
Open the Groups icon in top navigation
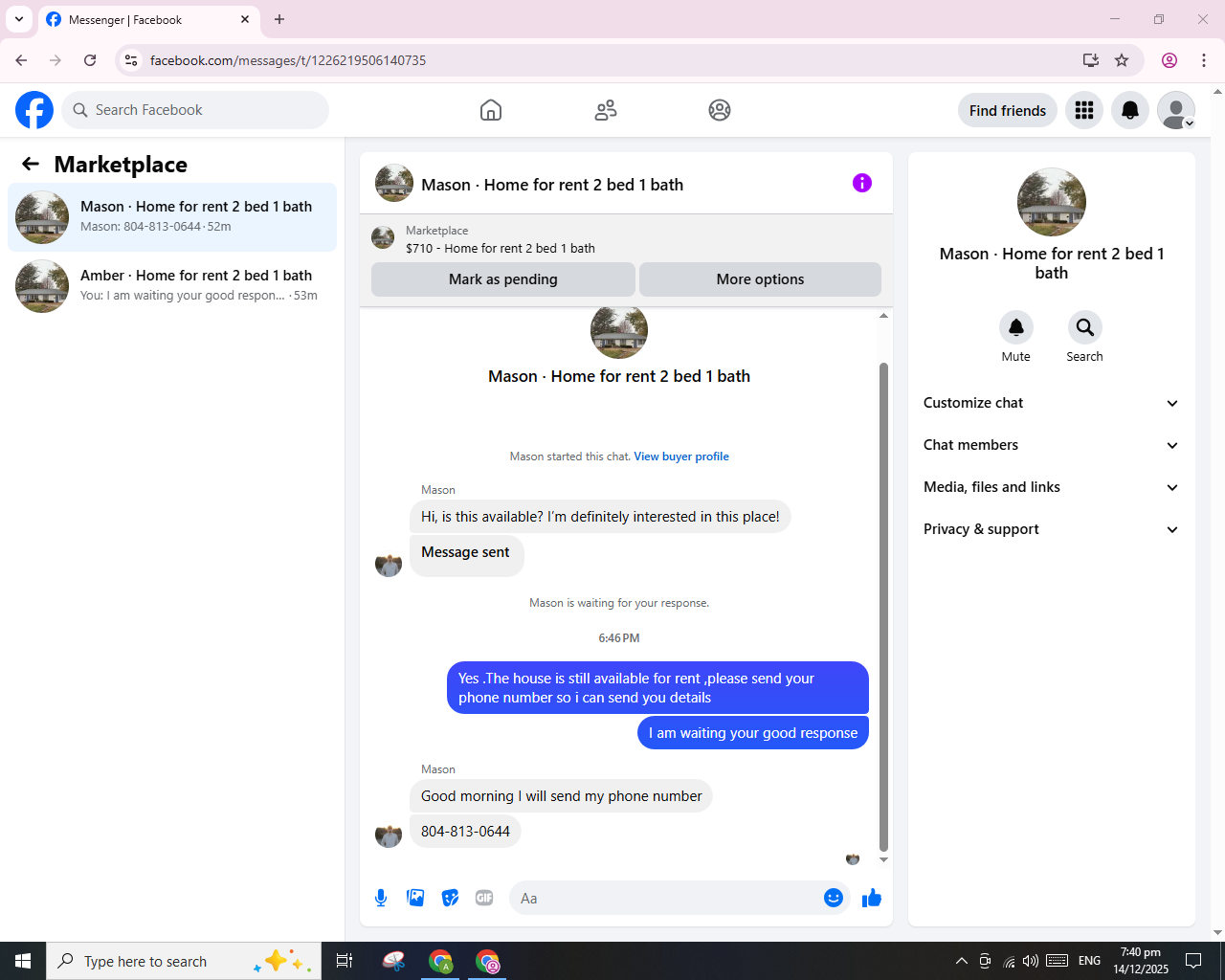point(720,110)
